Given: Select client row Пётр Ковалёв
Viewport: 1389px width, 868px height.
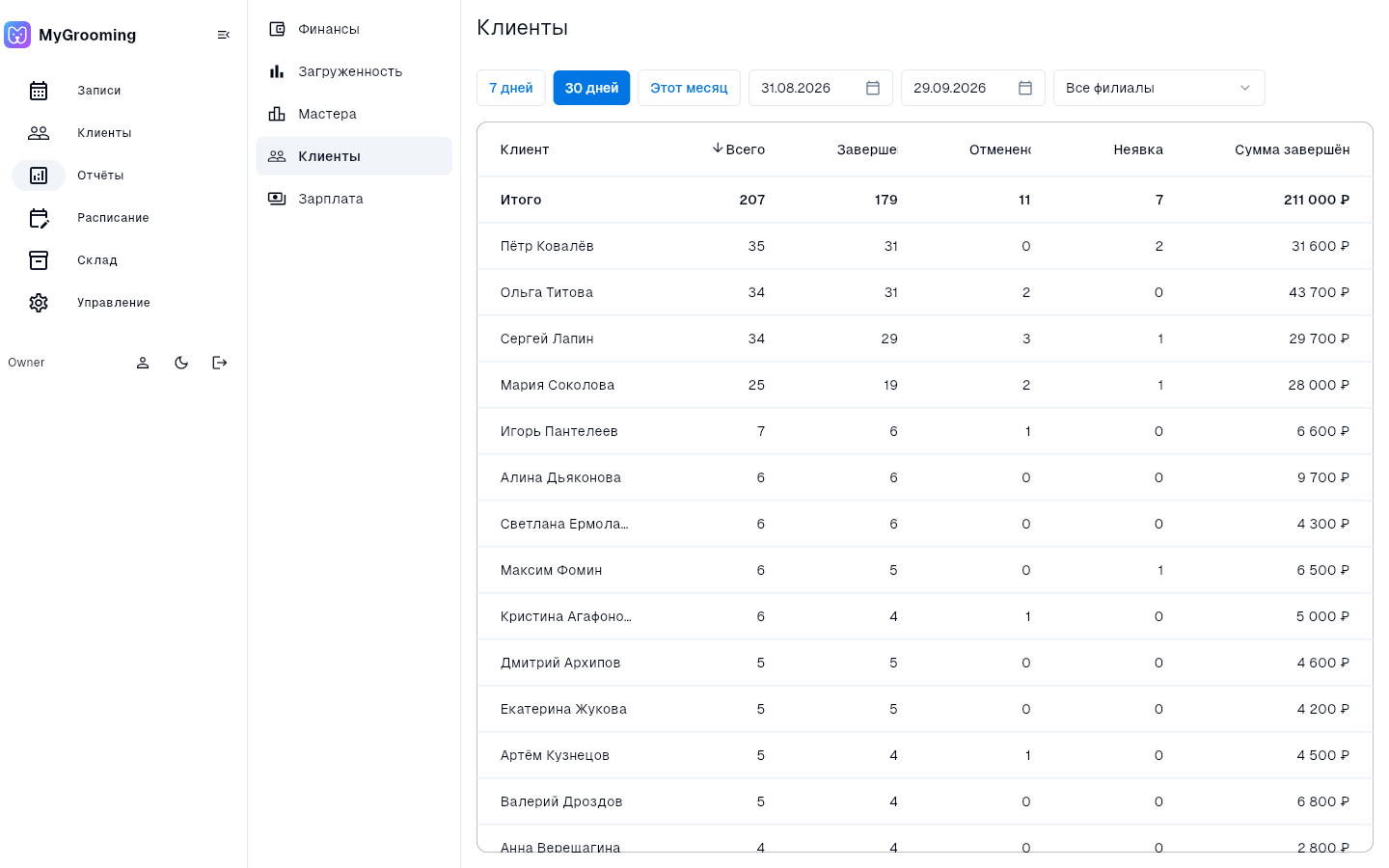Looking at the screenshot, I should 924,246.
